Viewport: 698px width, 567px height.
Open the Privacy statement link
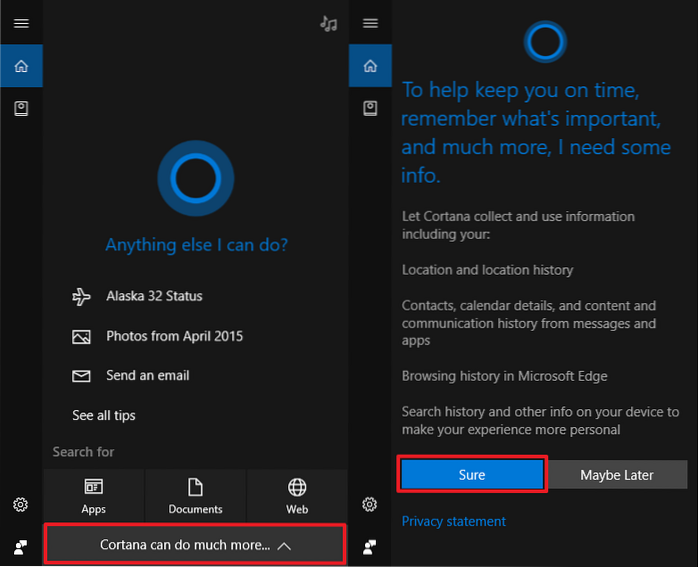coord(453,521)
